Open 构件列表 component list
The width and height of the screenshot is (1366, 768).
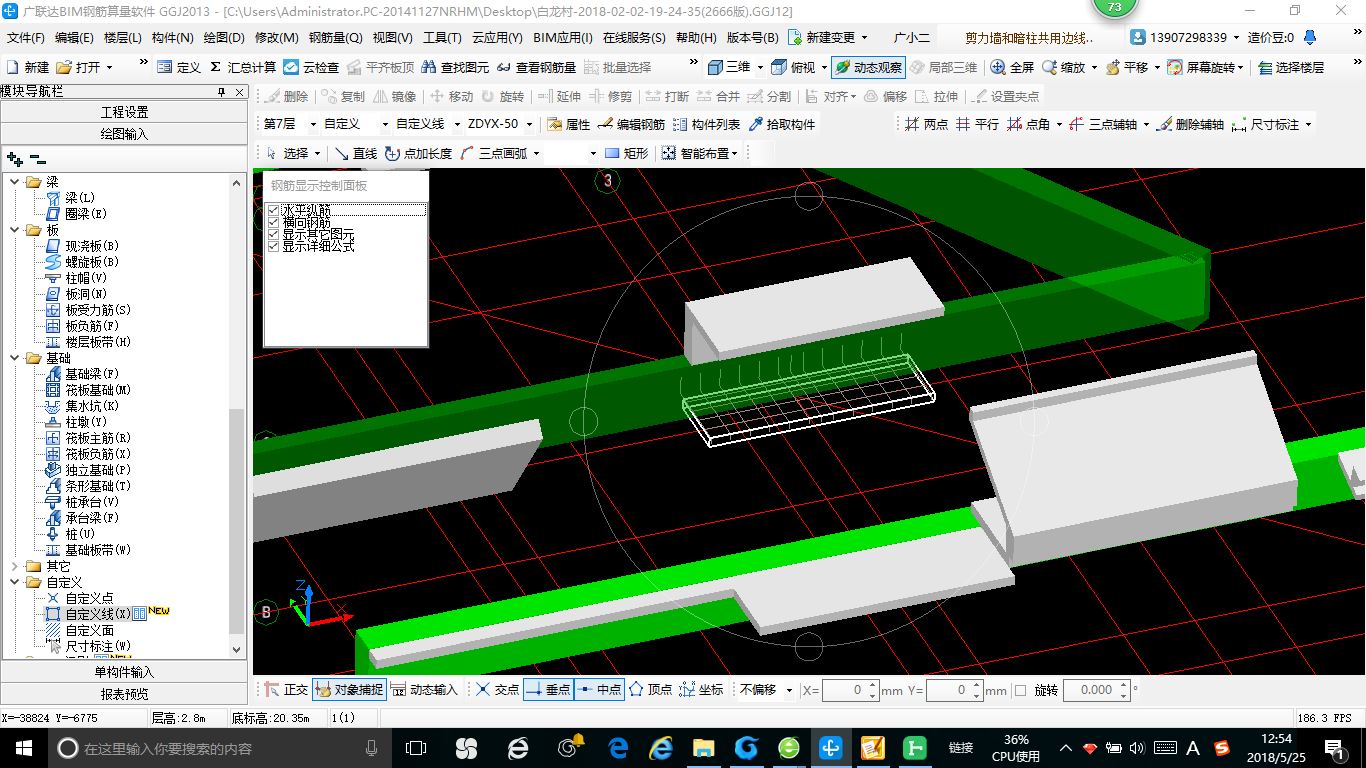[706, 125]
